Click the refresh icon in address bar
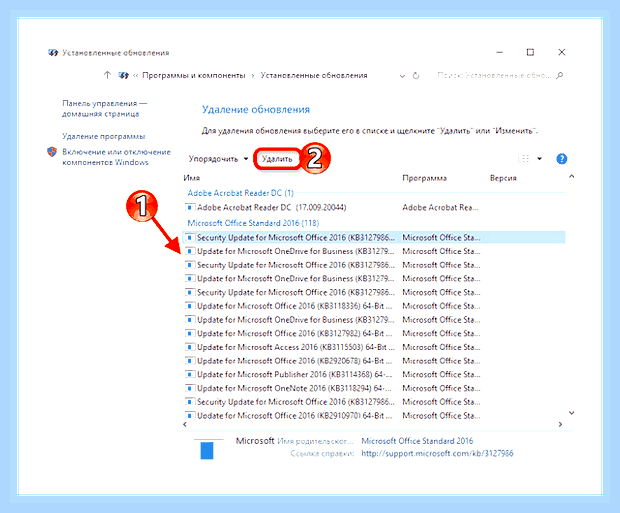This screenshot has height=513, width=620. pos(416,76)
